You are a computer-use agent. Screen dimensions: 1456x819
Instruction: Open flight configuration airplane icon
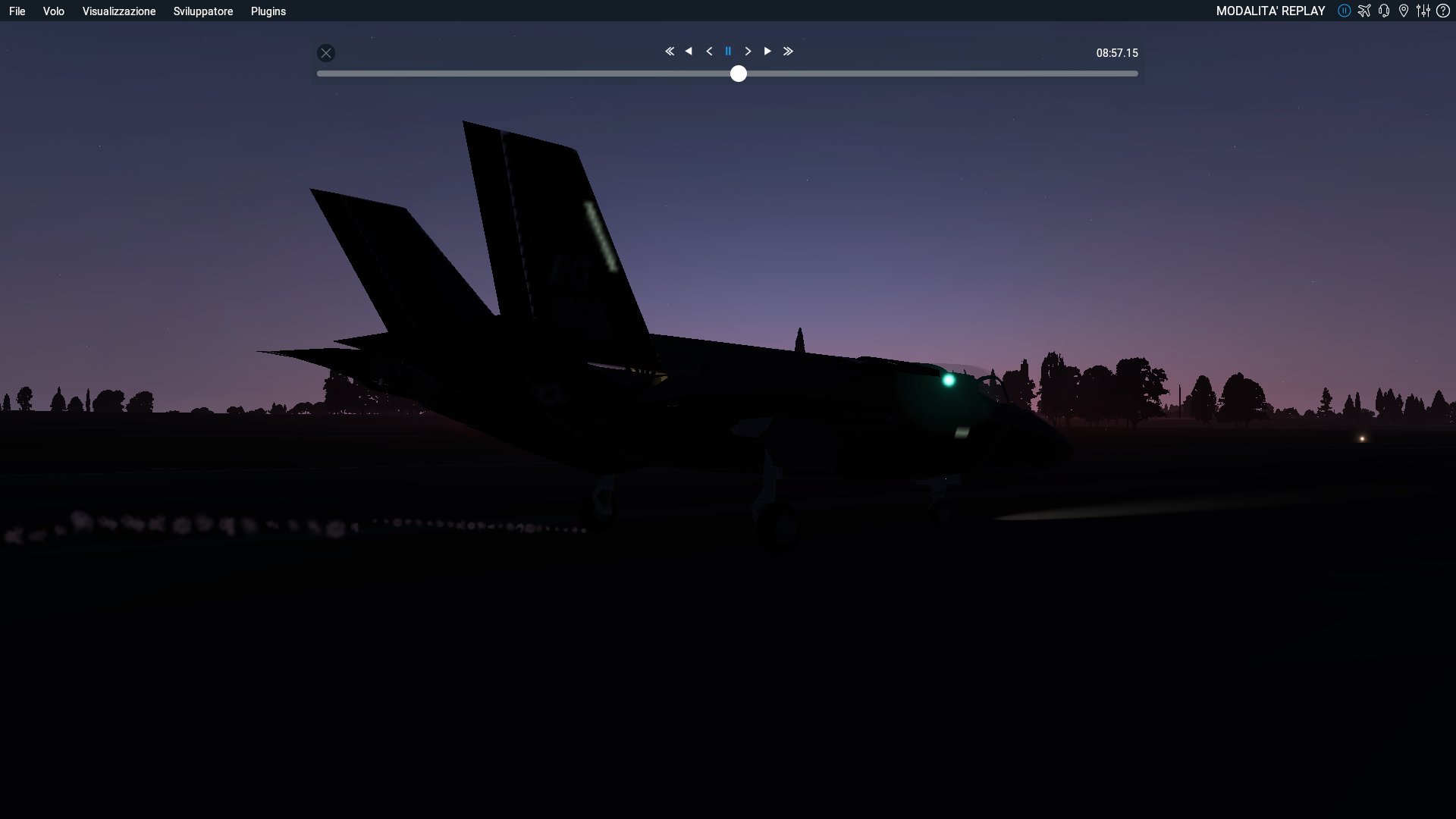(1364, 11)
